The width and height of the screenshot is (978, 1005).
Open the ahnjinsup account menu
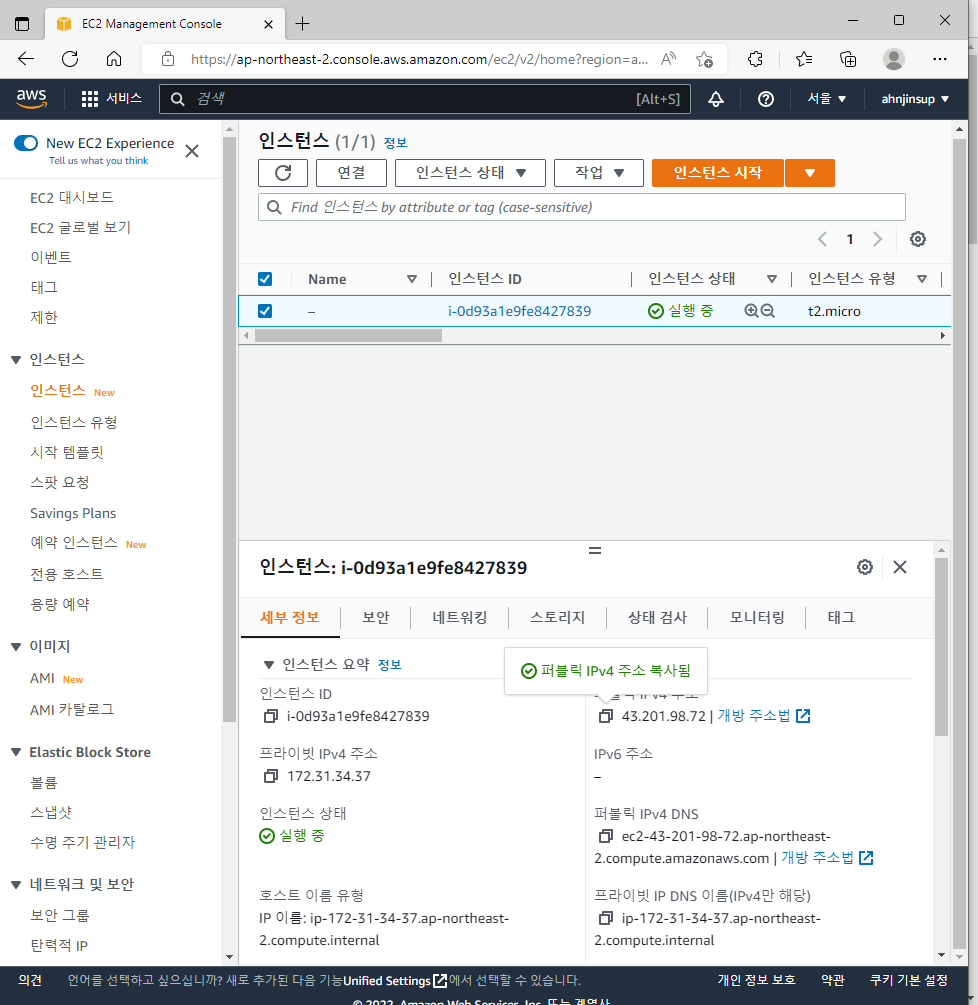915,99
